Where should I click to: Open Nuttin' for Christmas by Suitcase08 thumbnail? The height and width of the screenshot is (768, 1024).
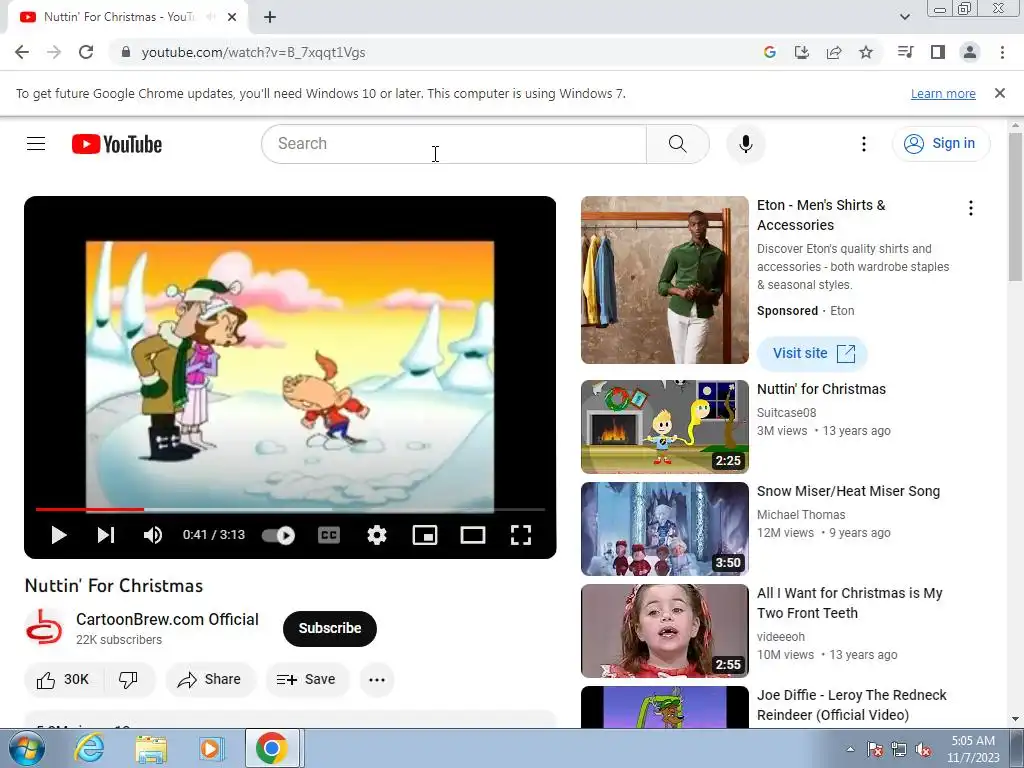[x=665, y=426]
